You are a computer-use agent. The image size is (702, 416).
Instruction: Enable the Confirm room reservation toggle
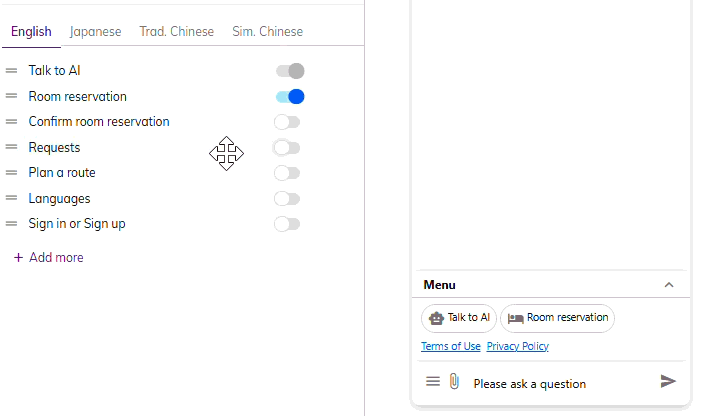pyautogui.click(x=287, y=122)
